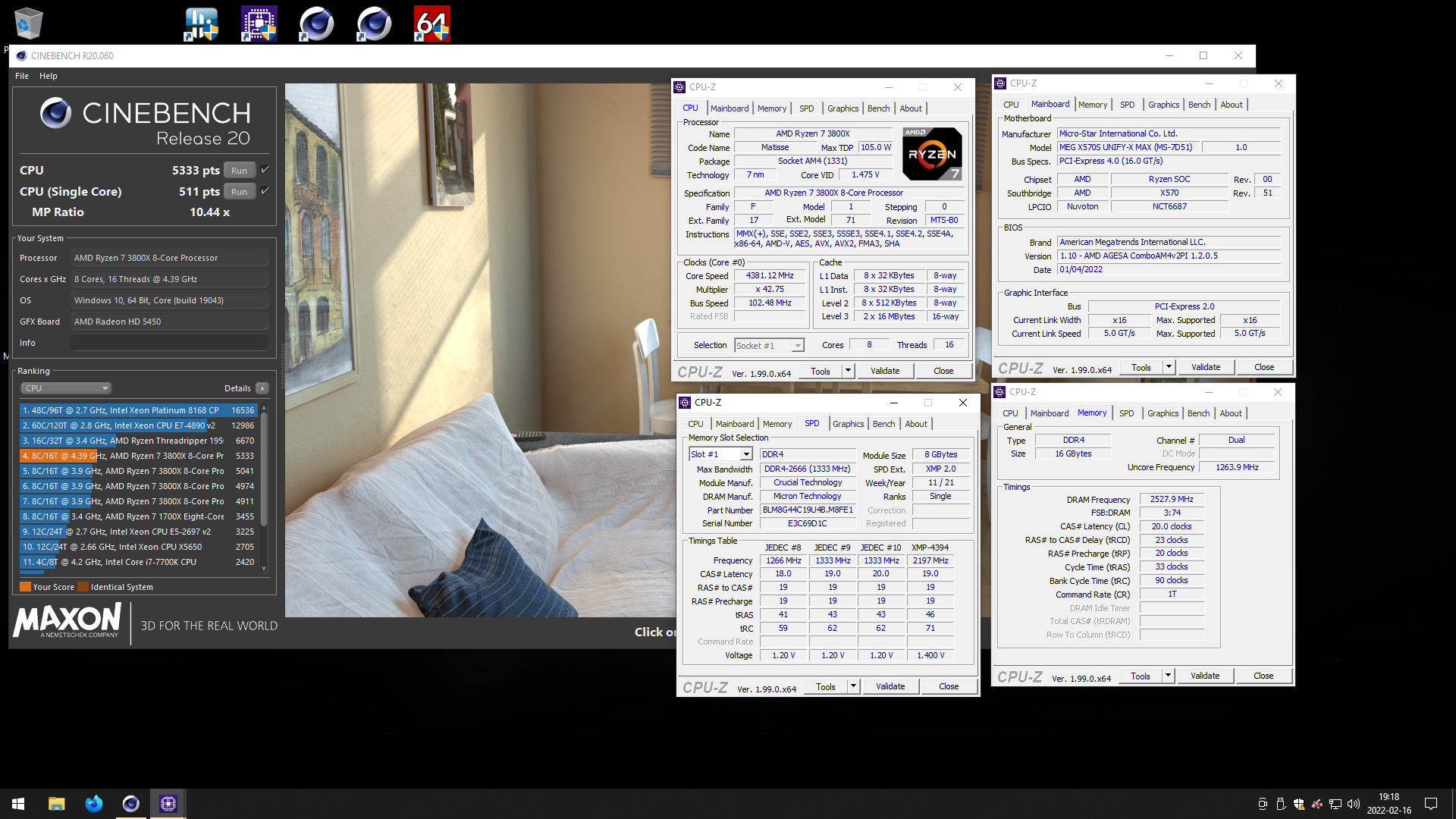1456x819 pixels.
Task: Toggle the CPU (Single Core) test checkbox
Action: coord(265,191)
